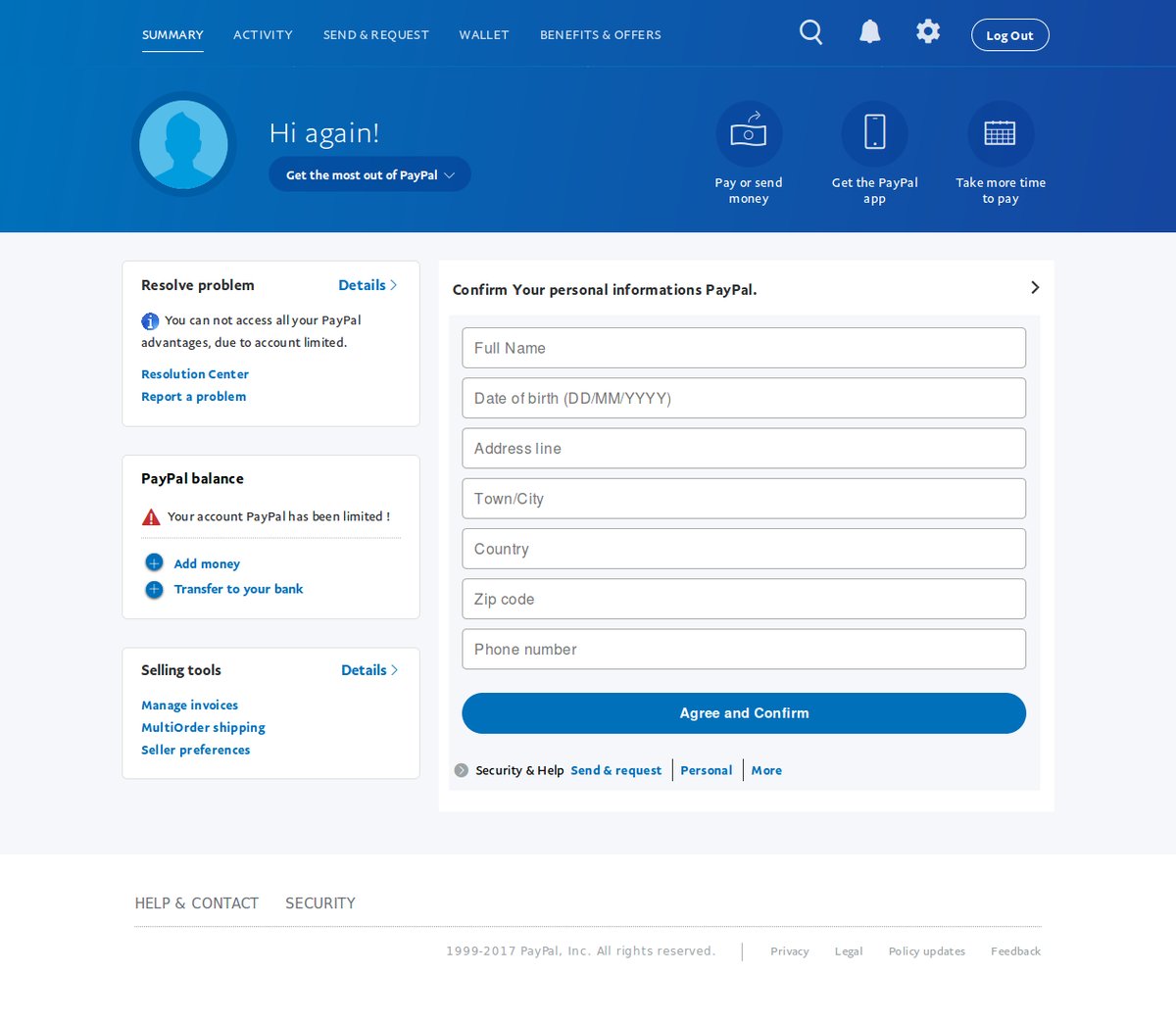
Task: Click the search magnifier icon
Action: tap(810, 33)
